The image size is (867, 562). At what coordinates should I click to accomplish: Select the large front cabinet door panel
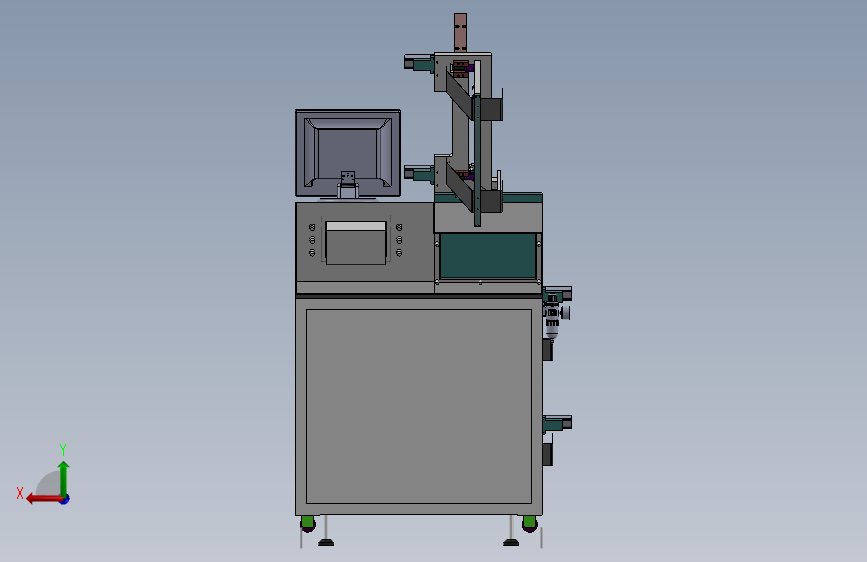419,406
